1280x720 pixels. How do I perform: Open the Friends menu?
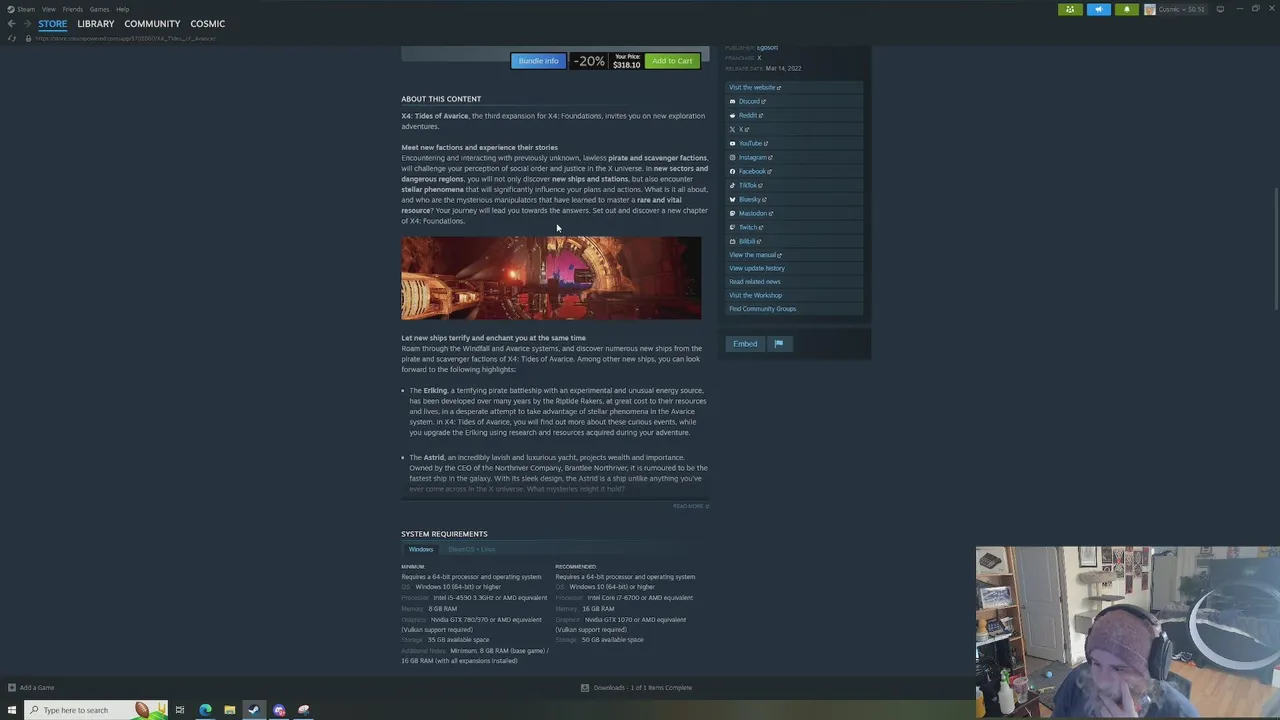[x=73, y=9]
